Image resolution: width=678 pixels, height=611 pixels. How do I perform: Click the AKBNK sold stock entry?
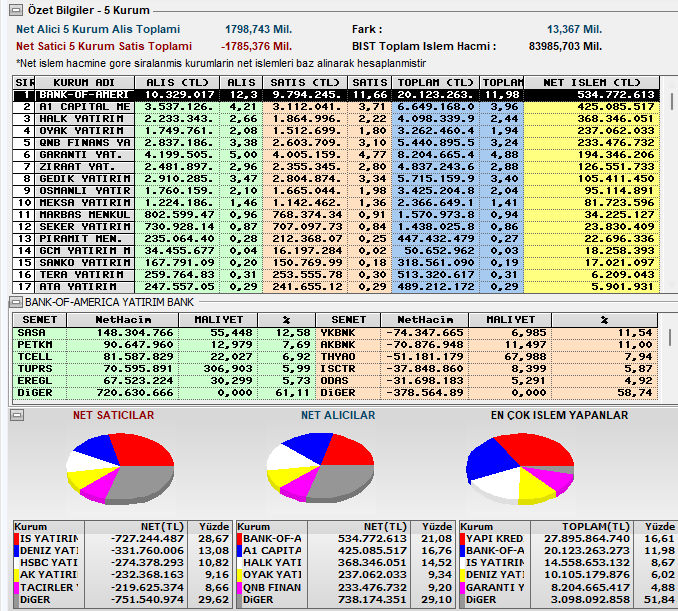(487, 345)
